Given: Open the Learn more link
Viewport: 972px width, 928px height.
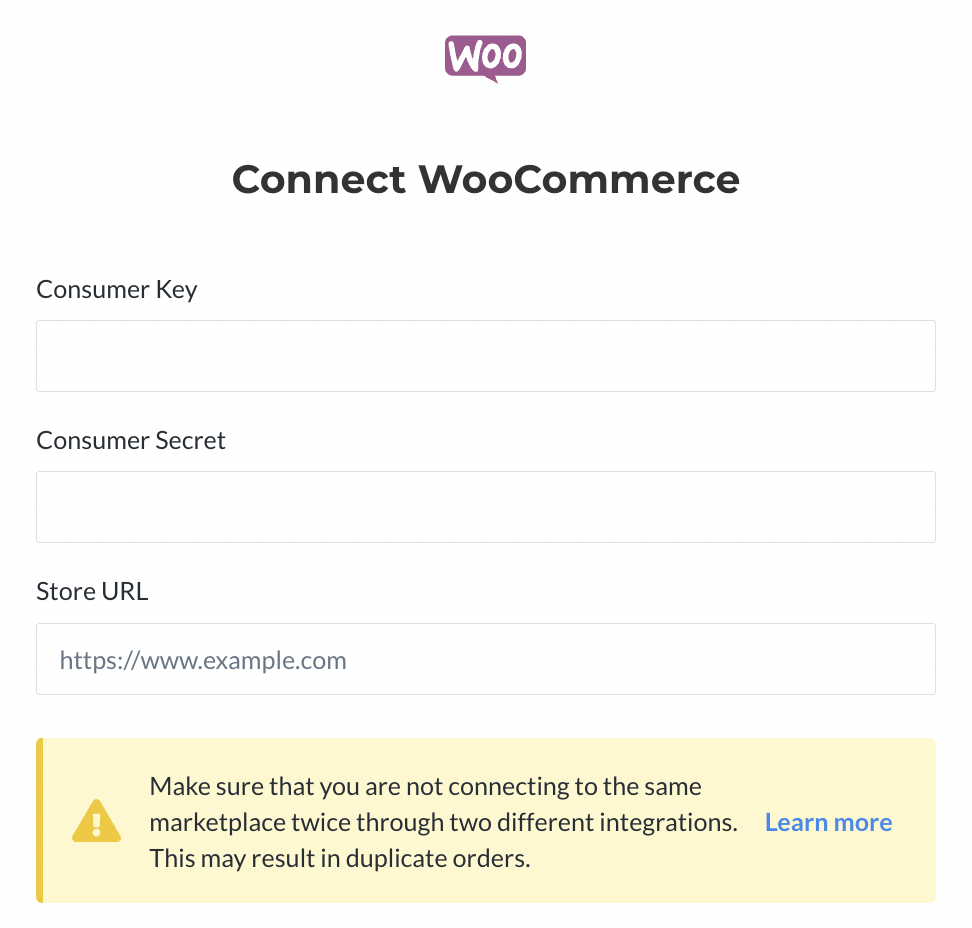Looking at the screenshot, I should coord(828,822).
